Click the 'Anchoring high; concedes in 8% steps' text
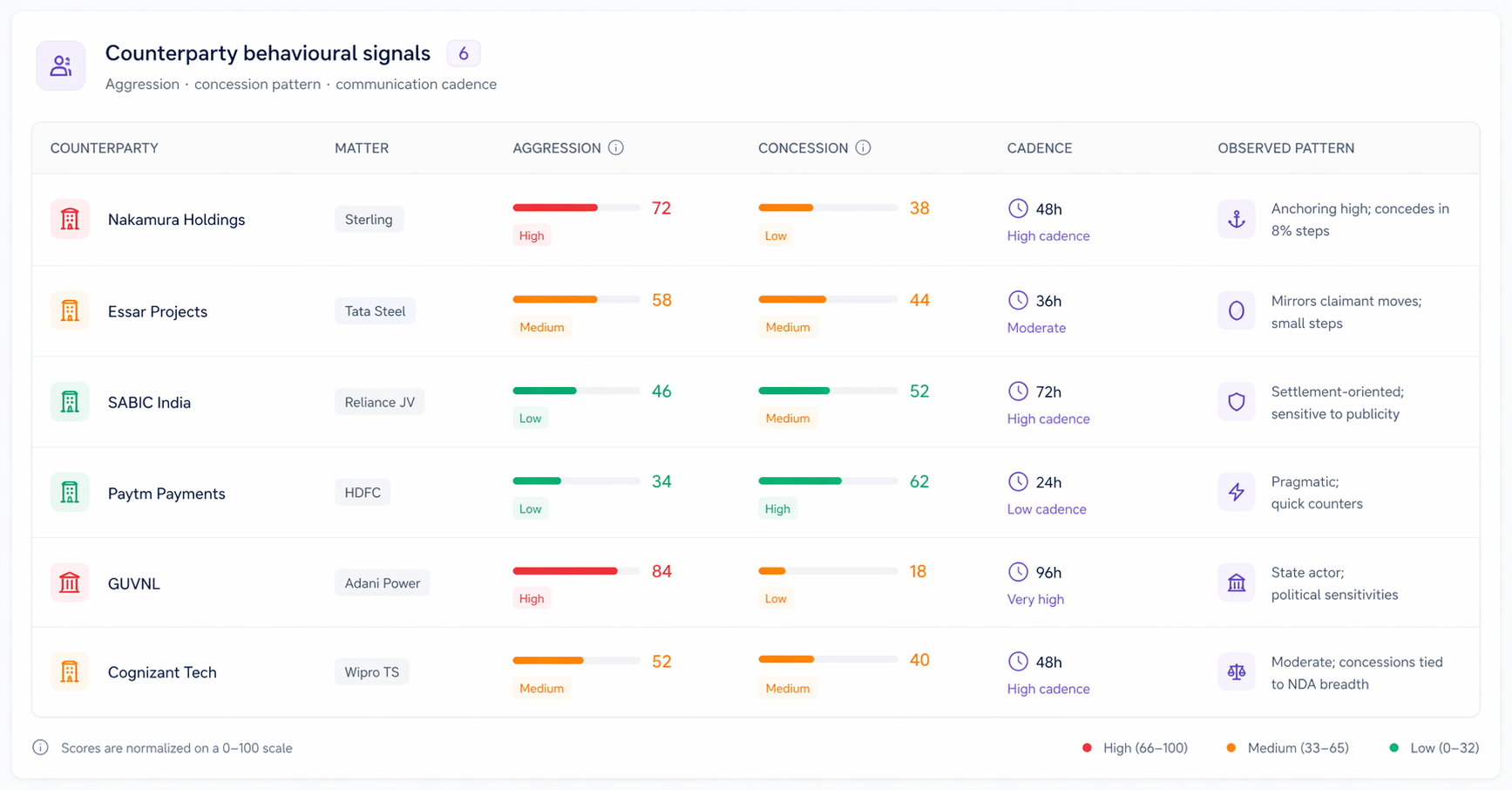This screenshot has height=790, width=1512. 1359,220
